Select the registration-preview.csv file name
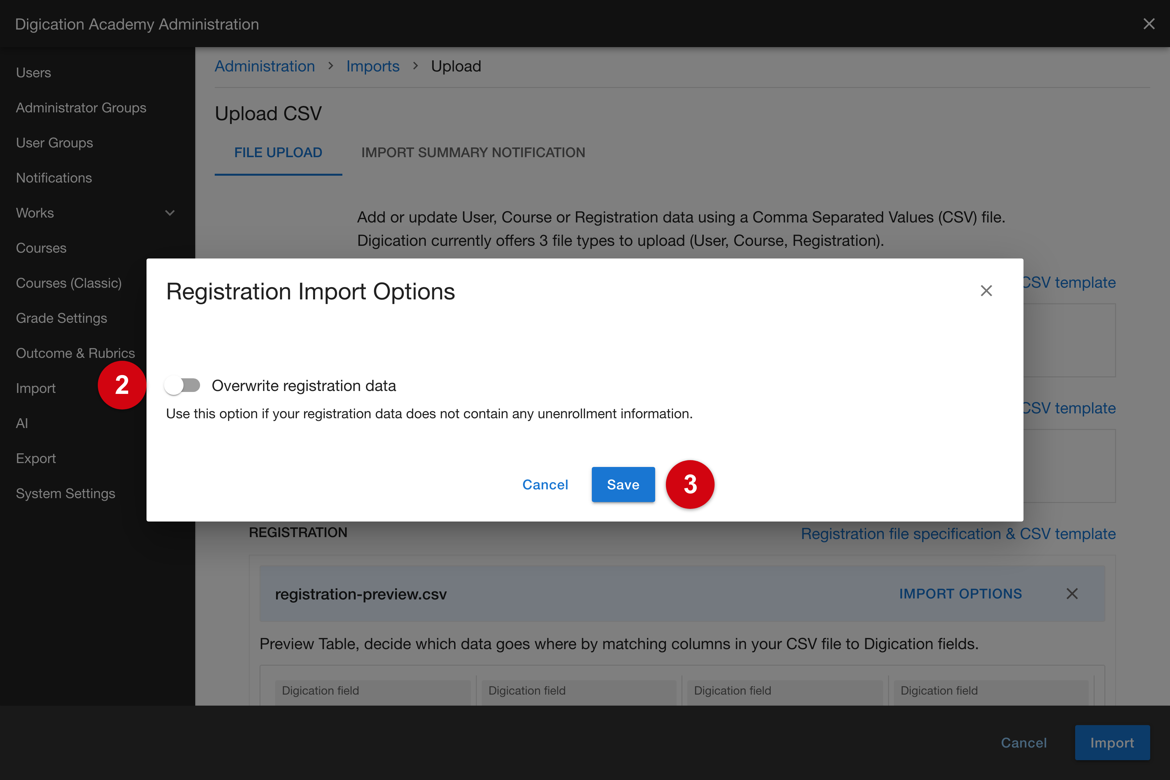Screen dimensions: 1170x780 [x=360, y=594]
